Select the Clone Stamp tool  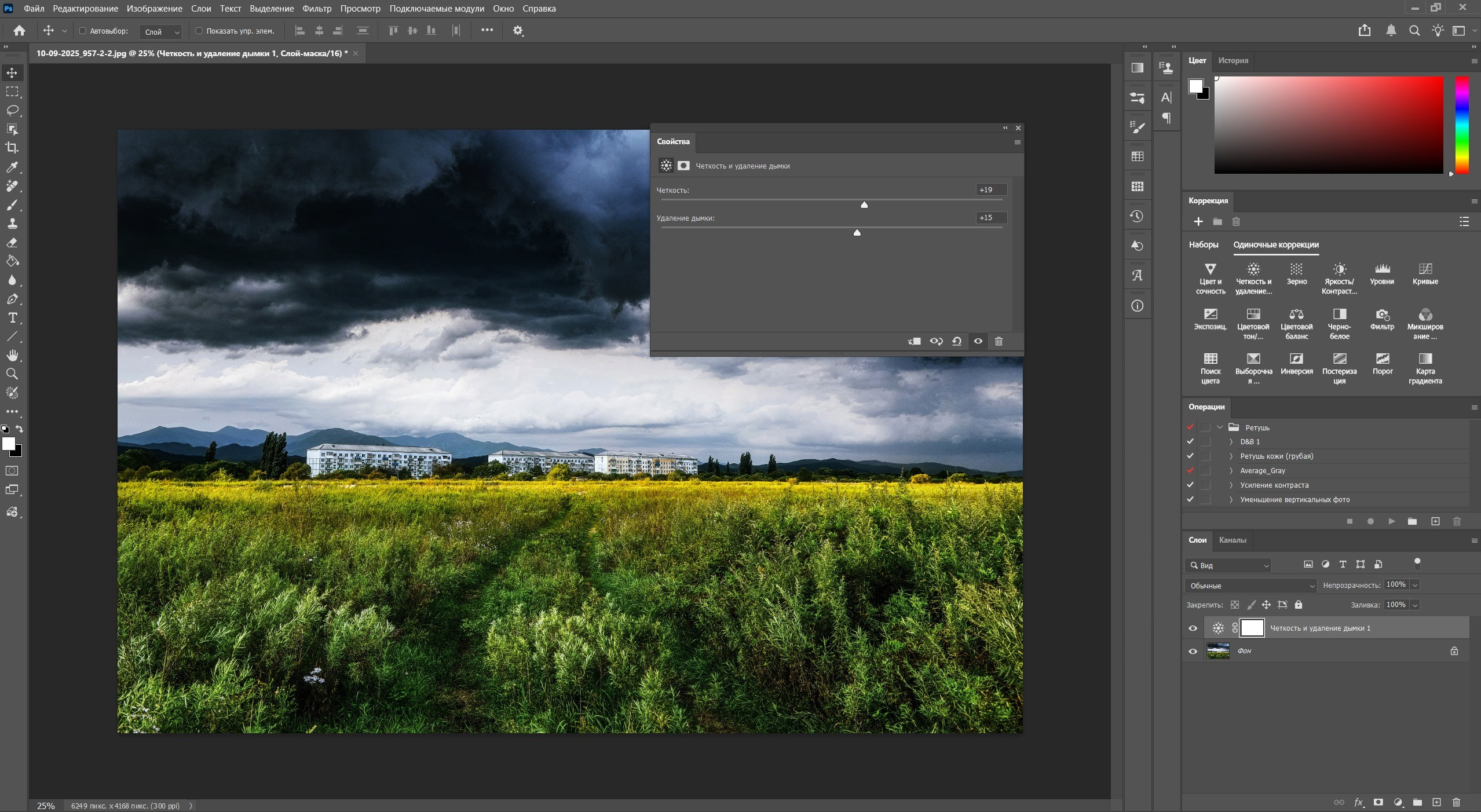point(12,223)
